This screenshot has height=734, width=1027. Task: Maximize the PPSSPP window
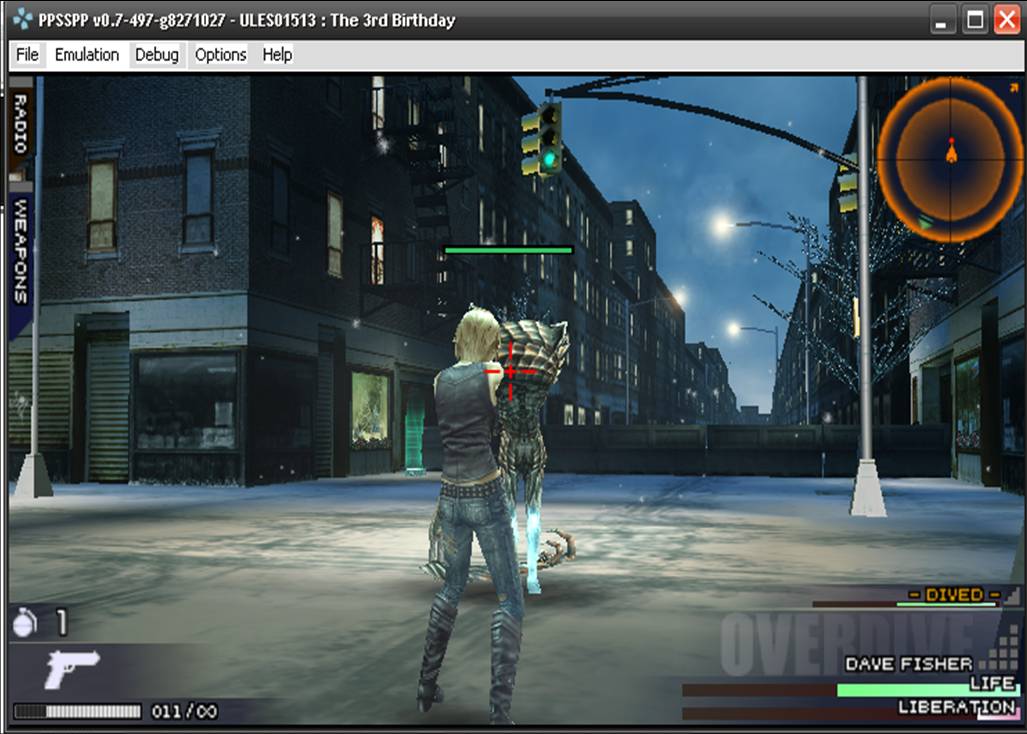pos(975,20)
